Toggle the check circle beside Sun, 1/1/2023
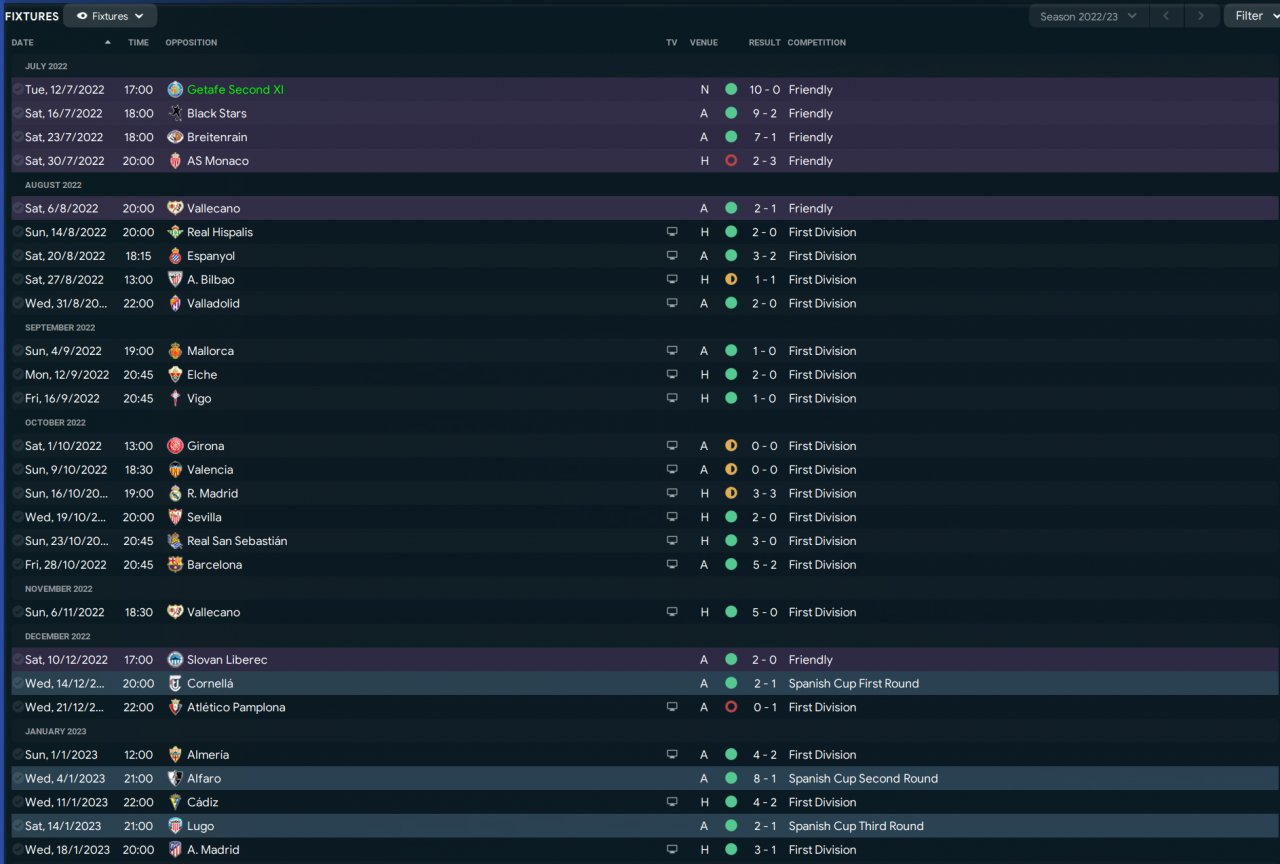Image resolution: width=1280 pixels, height=864 pixels. [18, 755]
